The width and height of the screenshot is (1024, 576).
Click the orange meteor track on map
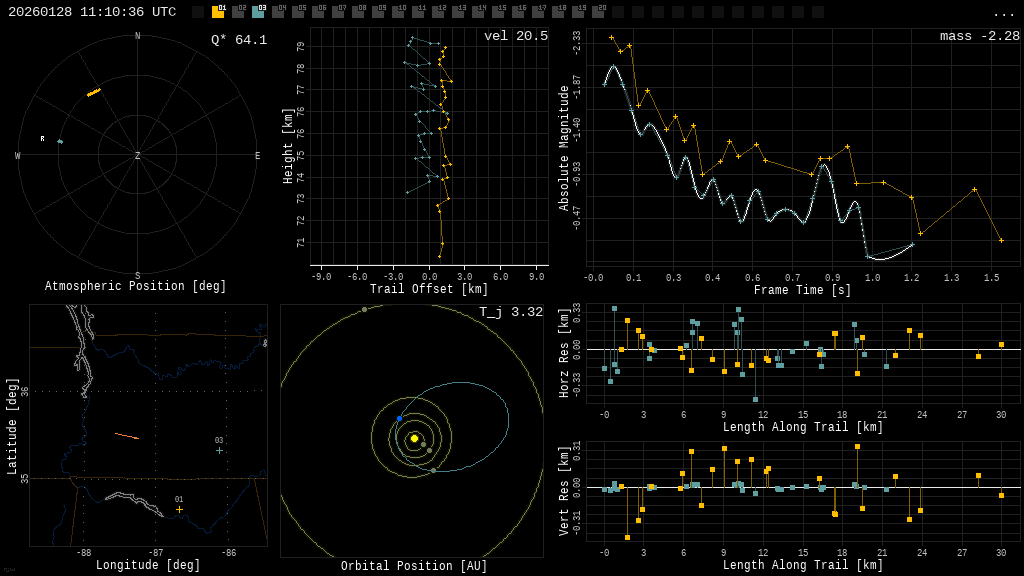click(127, 436)
